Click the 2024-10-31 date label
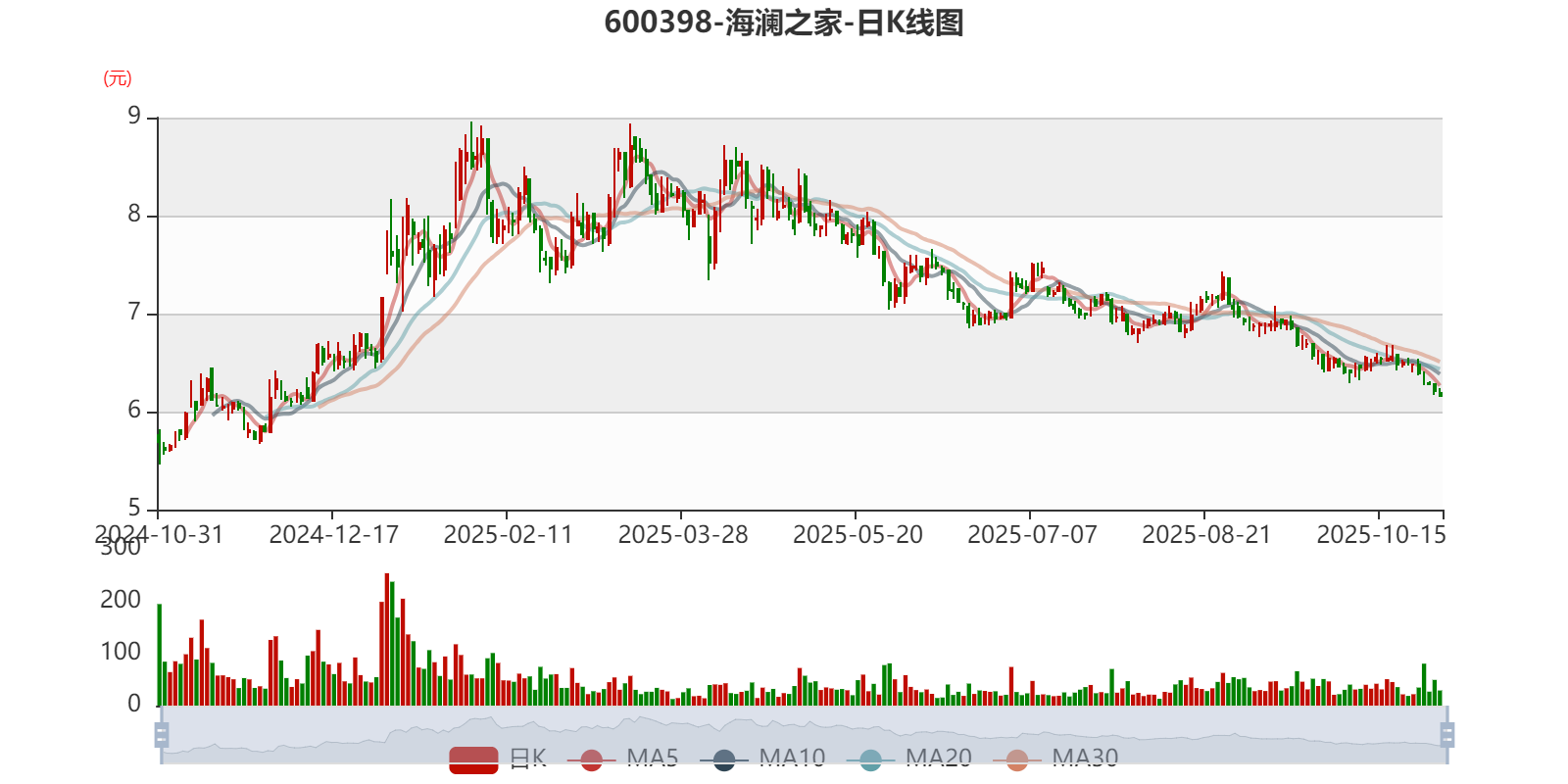The height and width of the screenshot is (784, 1568). click(x=159, y=535)
